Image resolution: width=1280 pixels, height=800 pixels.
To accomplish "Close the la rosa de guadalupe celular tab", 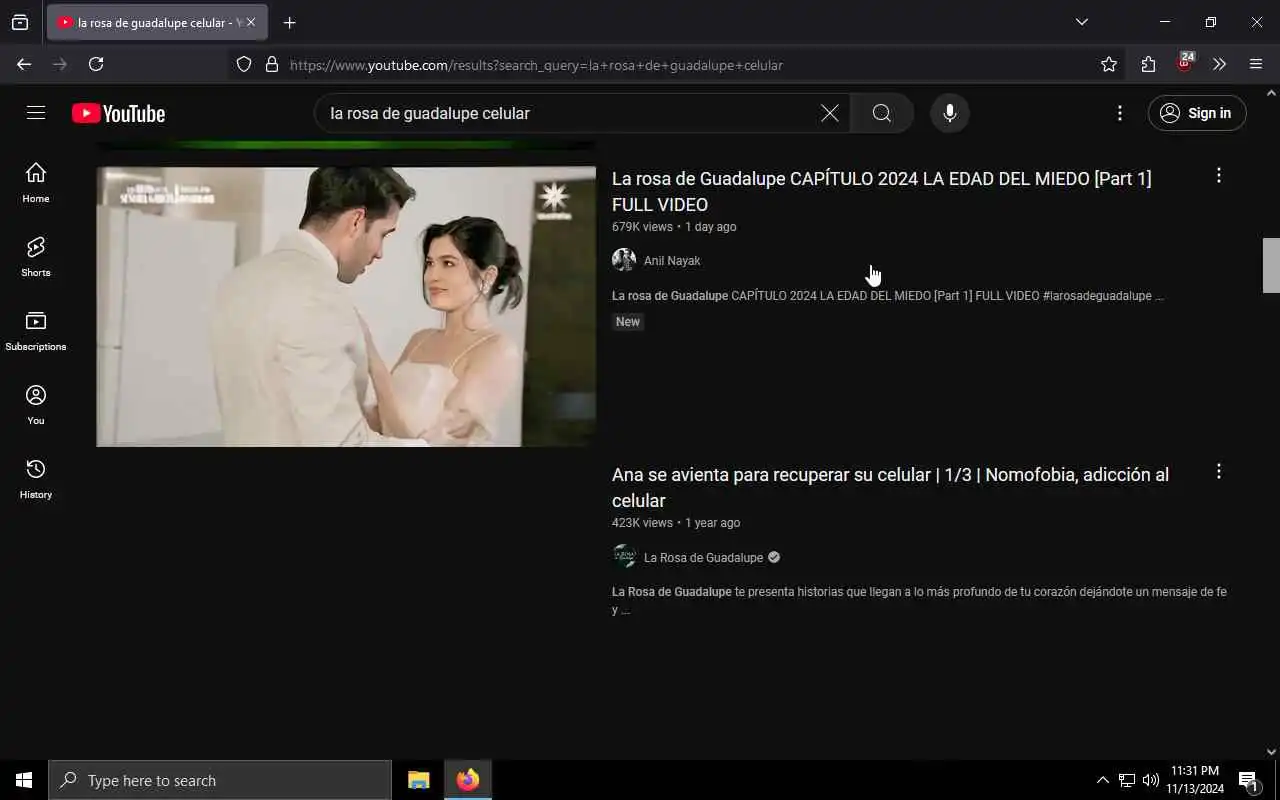I will (x=250, y=22).
